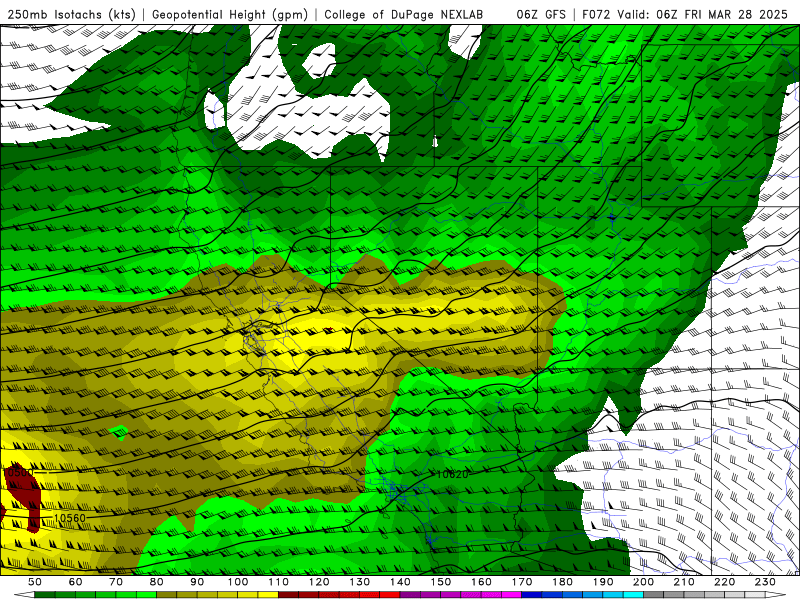This screenshot has height=600, width=800.
Task: Click the 60 kts legend value
Action: coord(75,582)
